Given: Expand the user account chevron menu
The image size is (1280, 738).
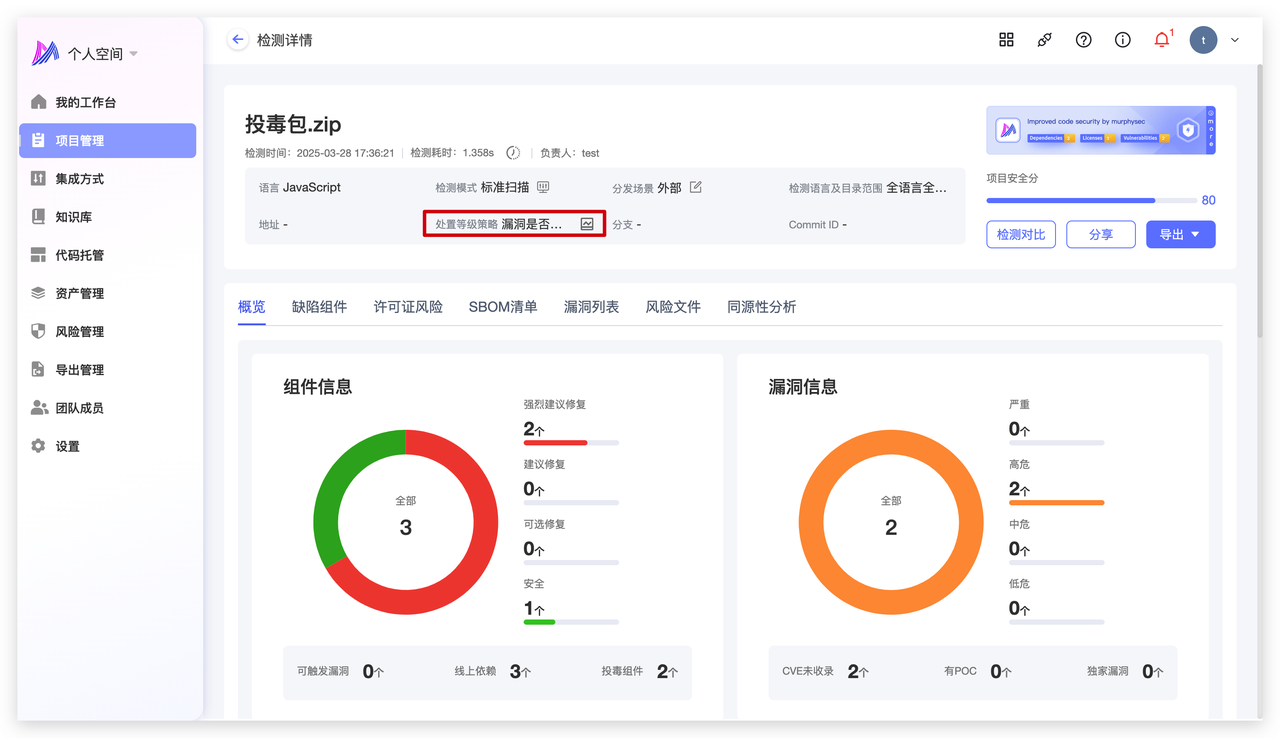Looking at the screenshot, I should point(1235,40).
